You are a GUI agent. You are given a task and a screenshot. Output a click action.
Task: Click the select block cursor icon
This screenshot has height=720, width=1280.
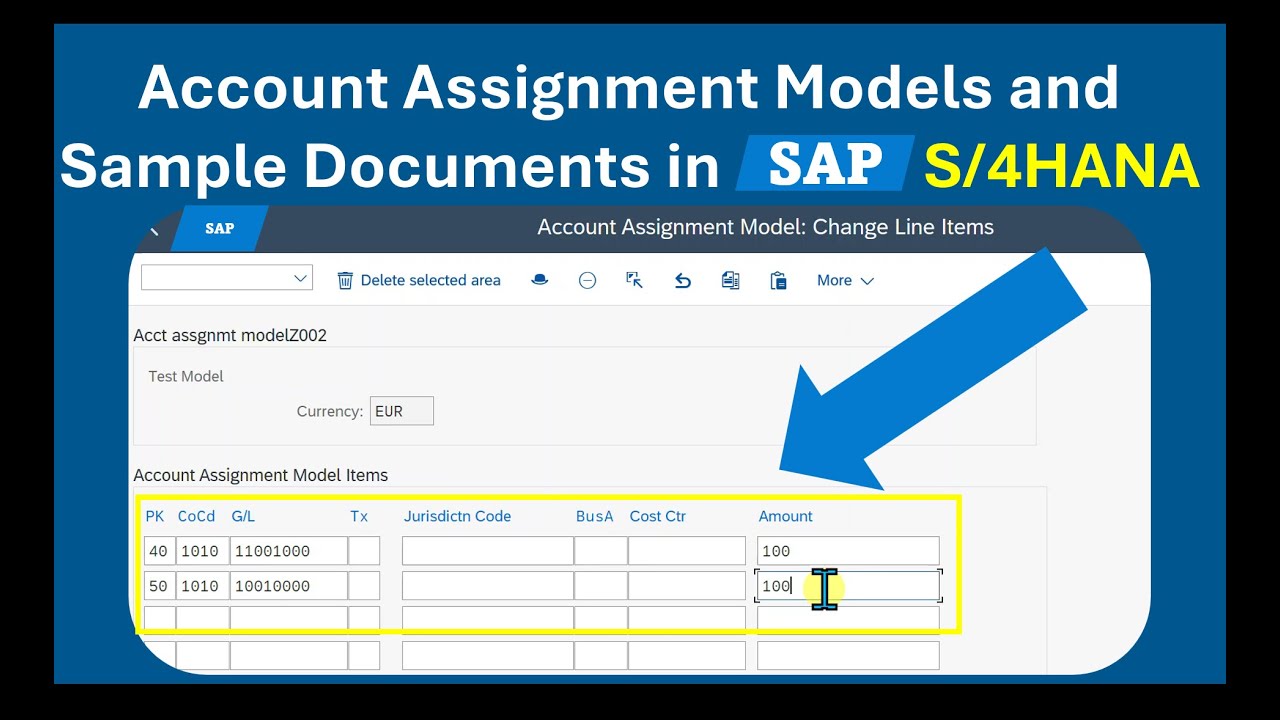[x=634, y=280]
